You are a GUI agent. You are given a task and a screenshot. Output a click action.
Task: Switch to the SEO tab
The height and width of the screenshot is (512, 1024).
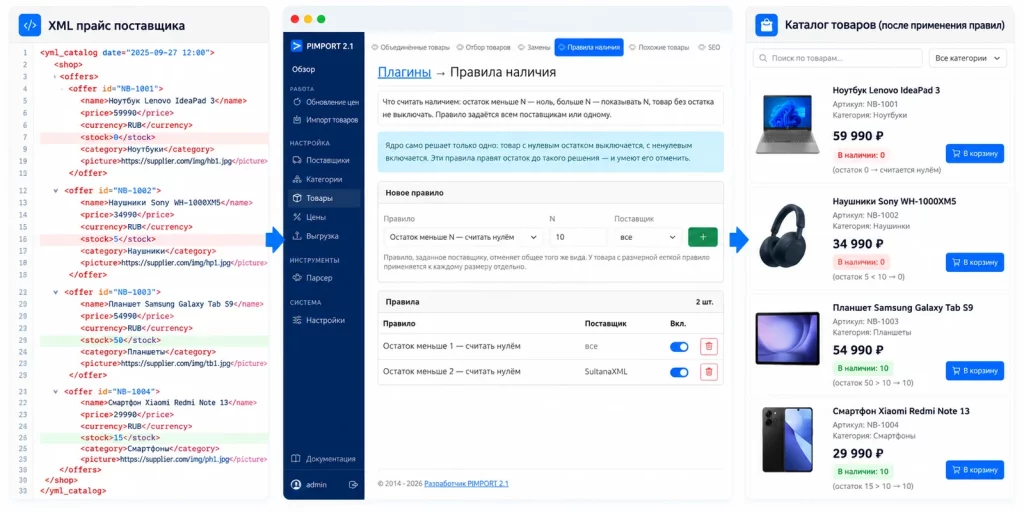(x=709, y=47)
